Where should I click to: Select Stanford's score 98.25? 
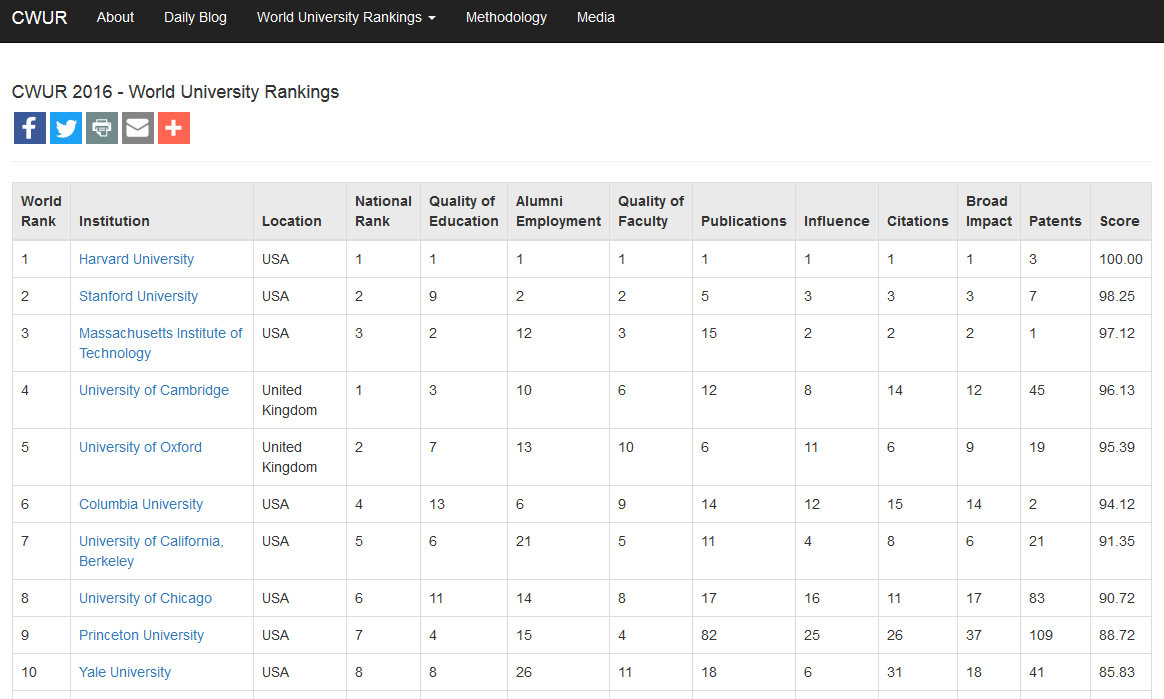click(x=1117, y=296)
